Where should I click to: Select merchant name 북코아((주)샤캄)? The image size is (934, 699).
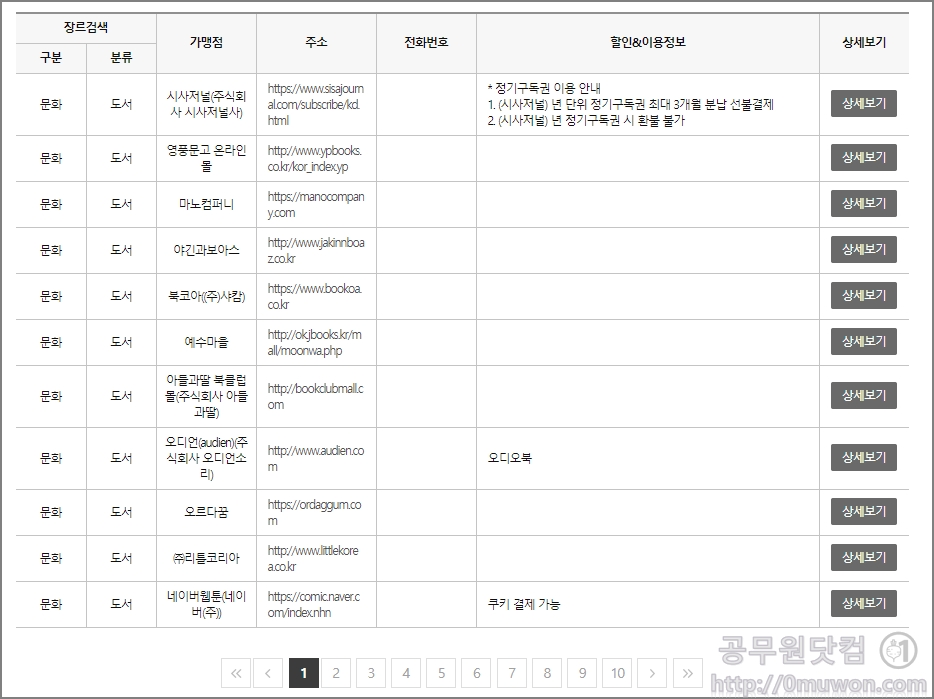[206, 296]
